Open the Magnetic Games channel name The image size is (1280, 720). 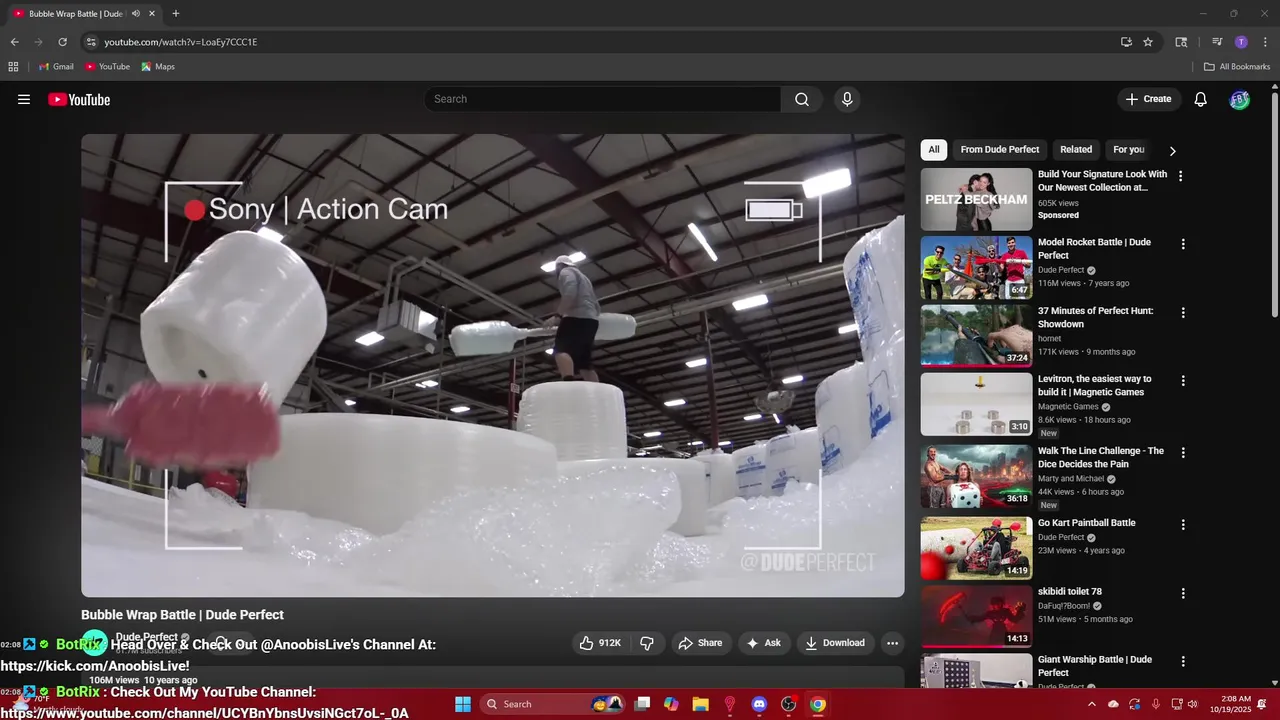1068,407
